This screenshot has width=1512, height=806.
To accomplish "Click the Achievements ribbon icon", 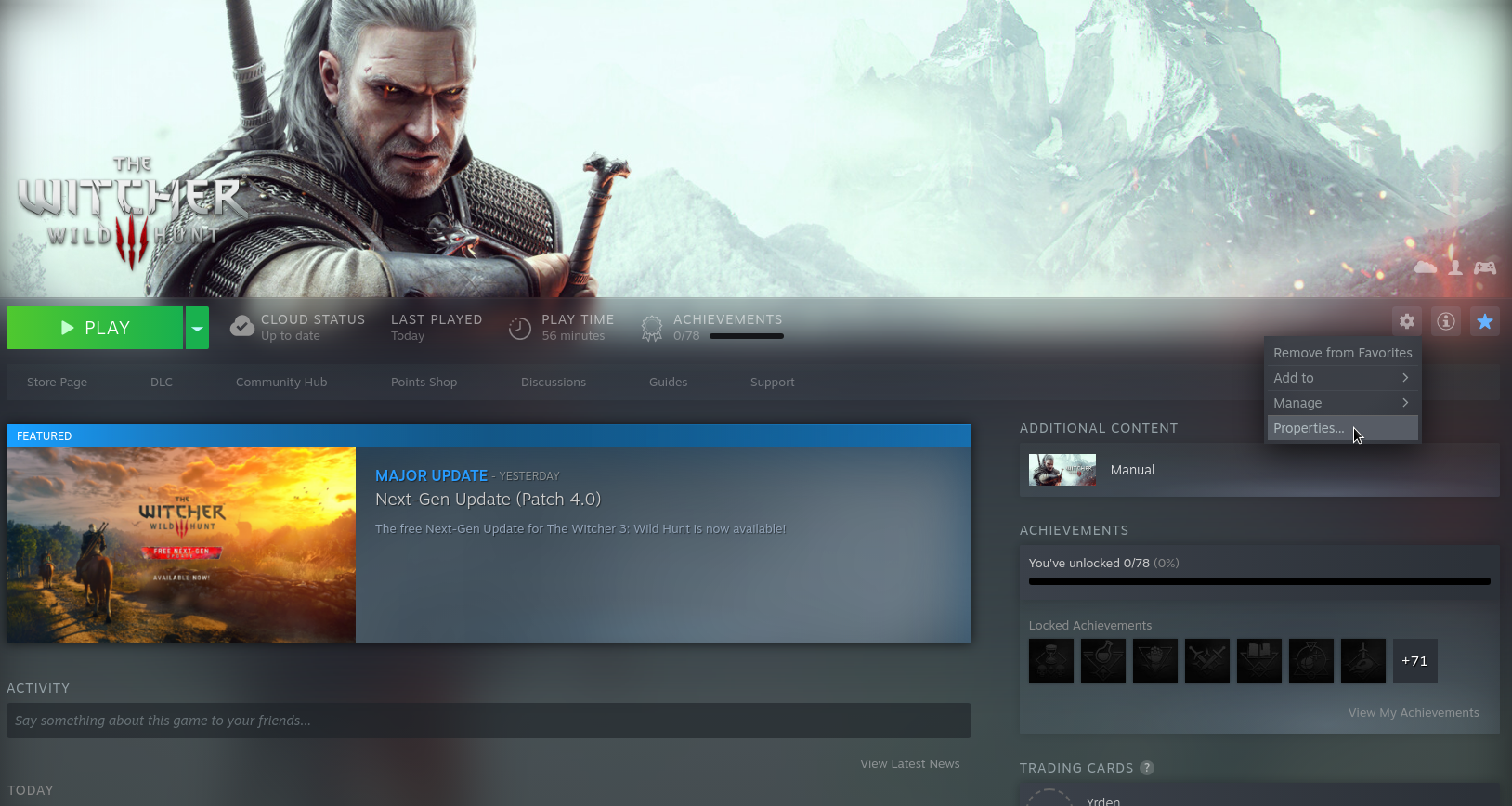I will pos(652,328).
